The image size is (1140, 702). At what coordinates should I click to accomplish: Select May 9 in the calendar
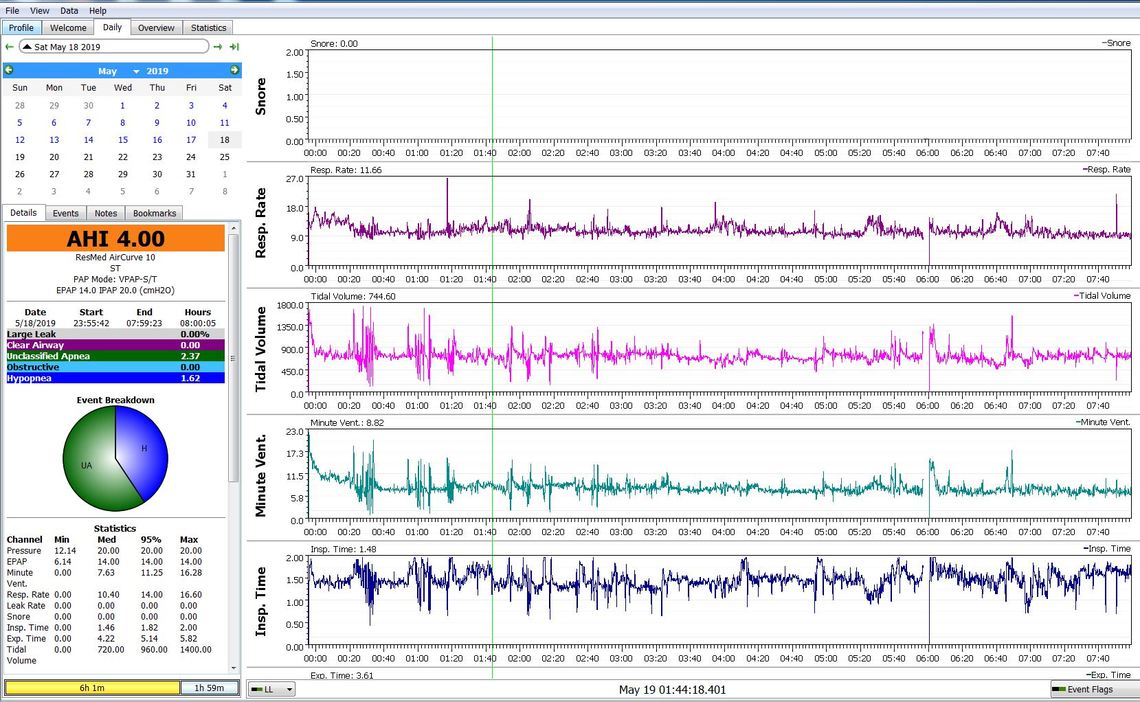click(156, 123)
